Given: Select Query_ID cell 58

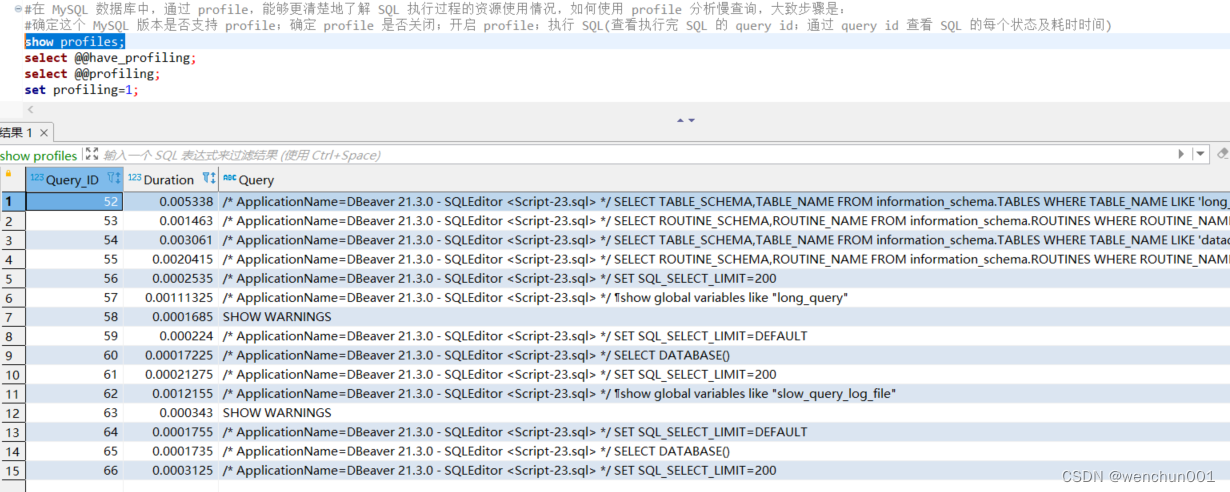Looking at the screenshot, I should tap(75, 317).
